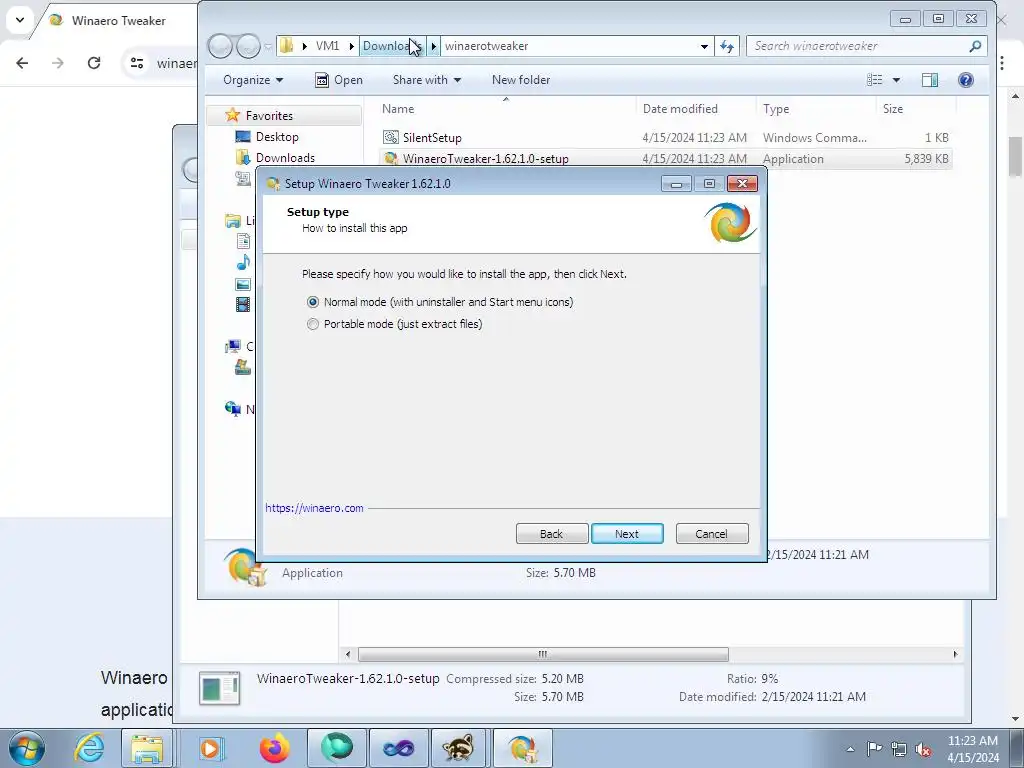Click Libraries icon in sidebar
The image size is (1024, 768).
(232, 221)
